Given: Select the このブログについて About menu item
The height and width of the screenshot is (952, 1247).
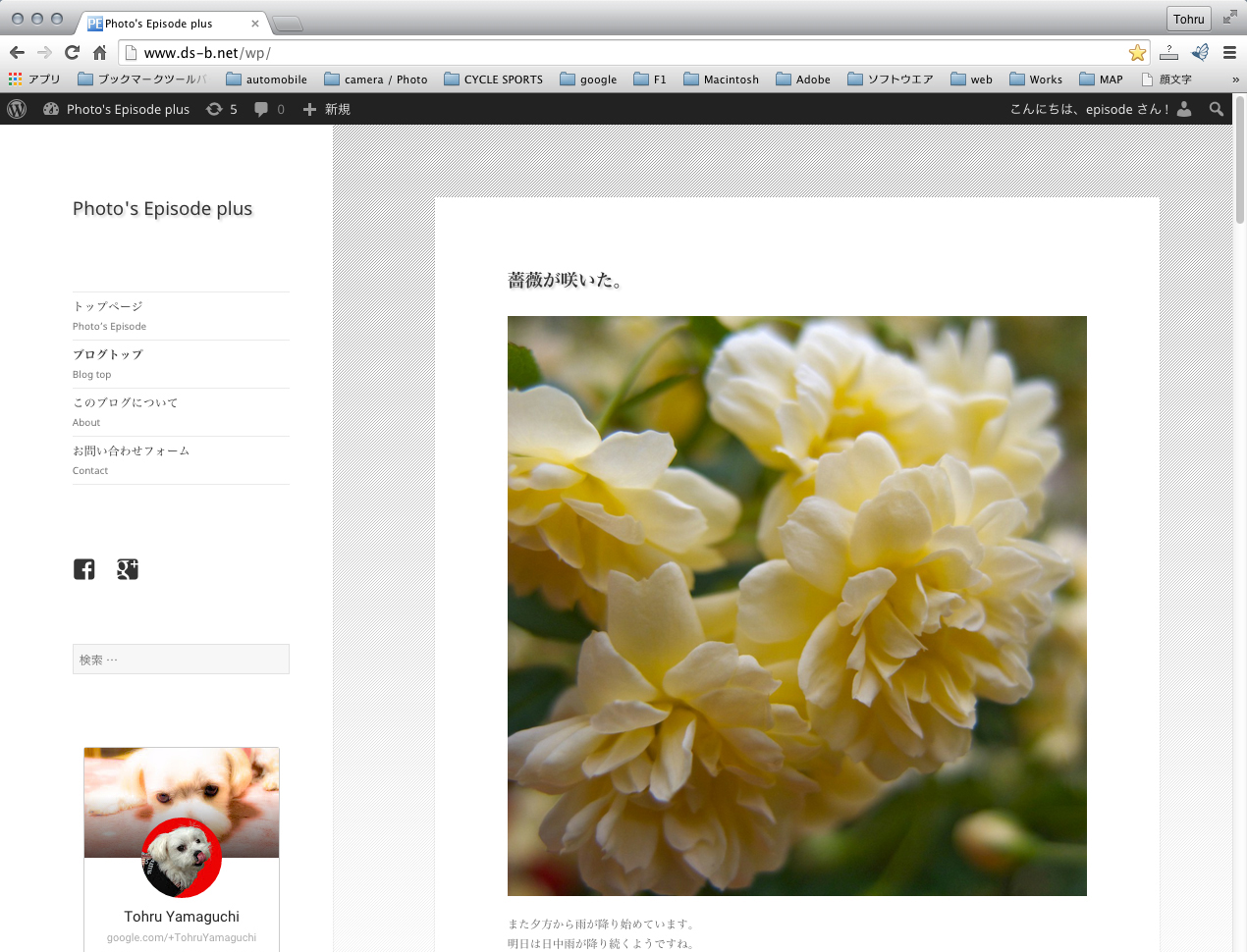Looking at the screenshot, I should (125, 402).
